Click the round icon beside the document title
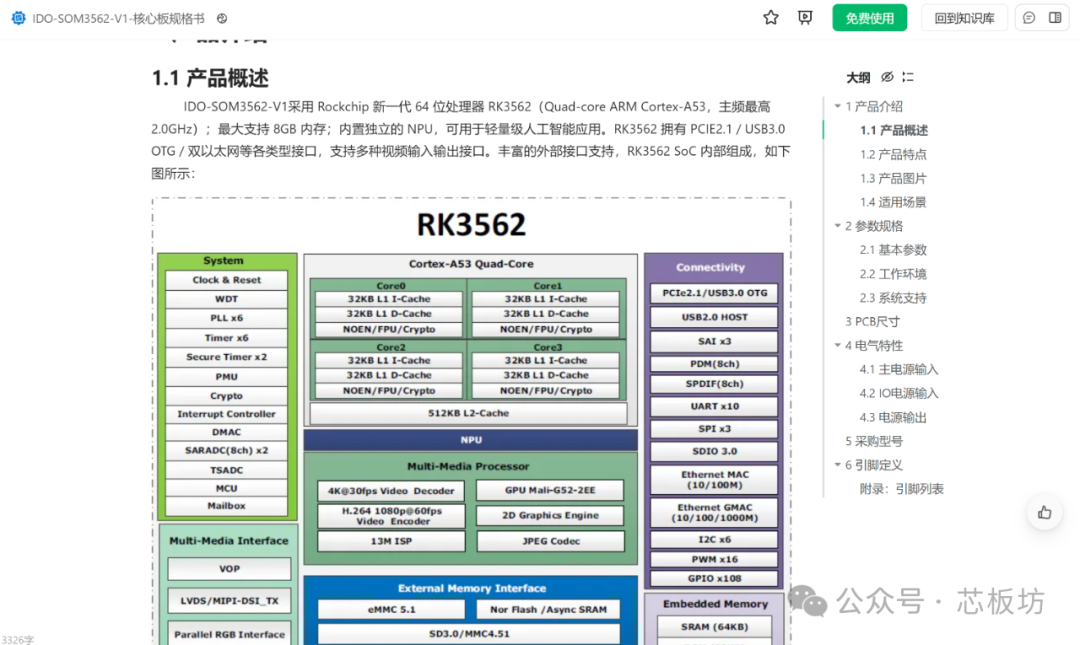The width and height of the screenshot is (1080, 645). click(222, 18)
